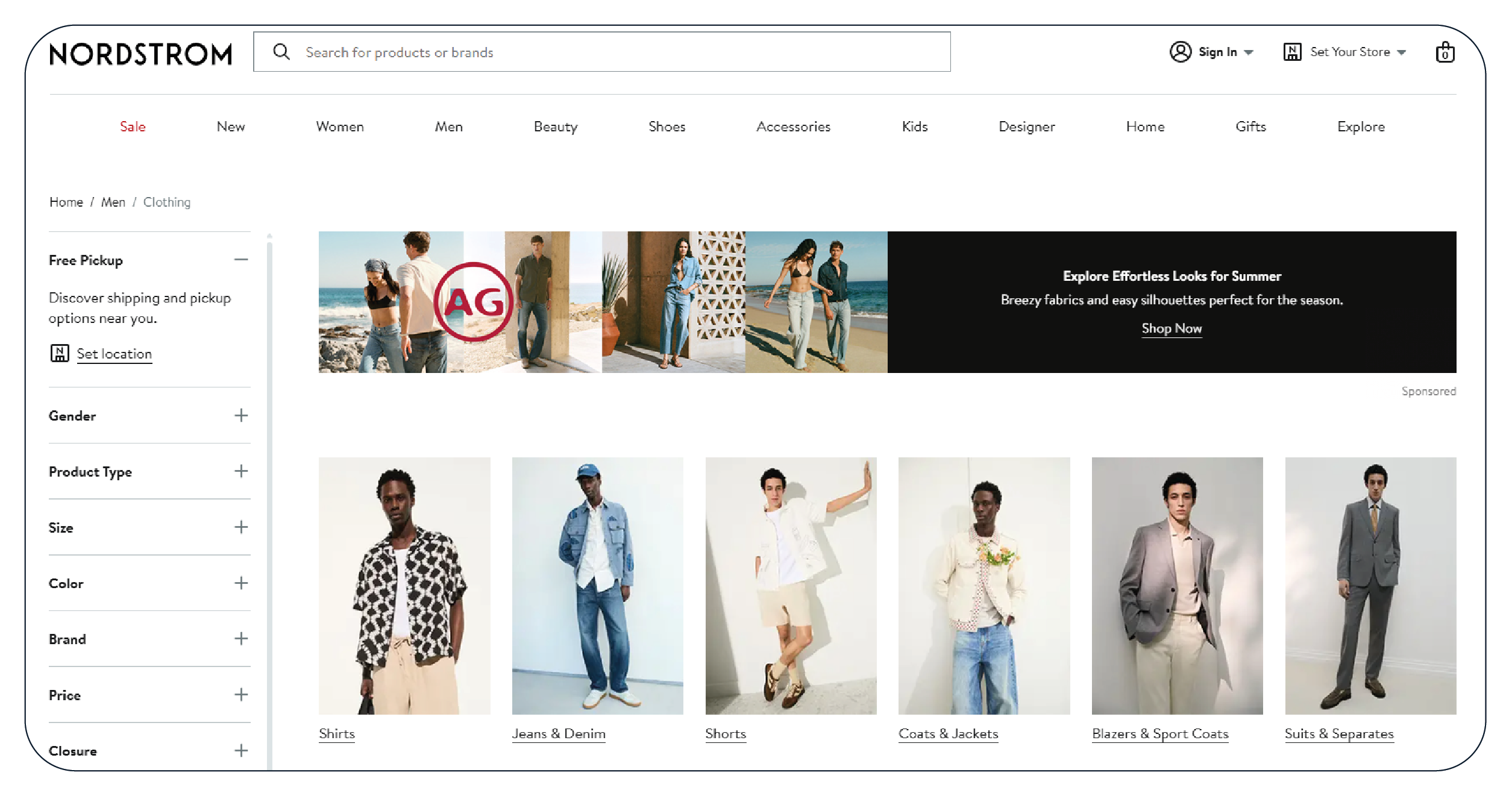Collapse the Free Pickup filter section
The image size is (1512, 796).
tap(241, 260)
